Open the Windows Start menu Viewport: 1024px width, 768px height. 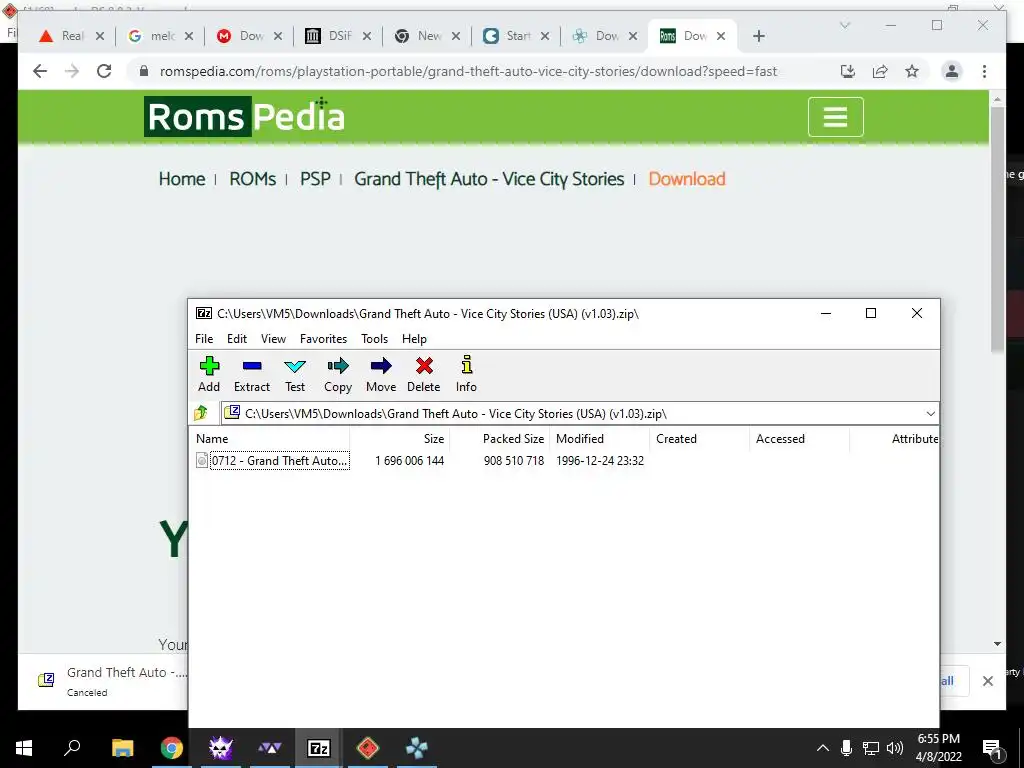(24, 748)
